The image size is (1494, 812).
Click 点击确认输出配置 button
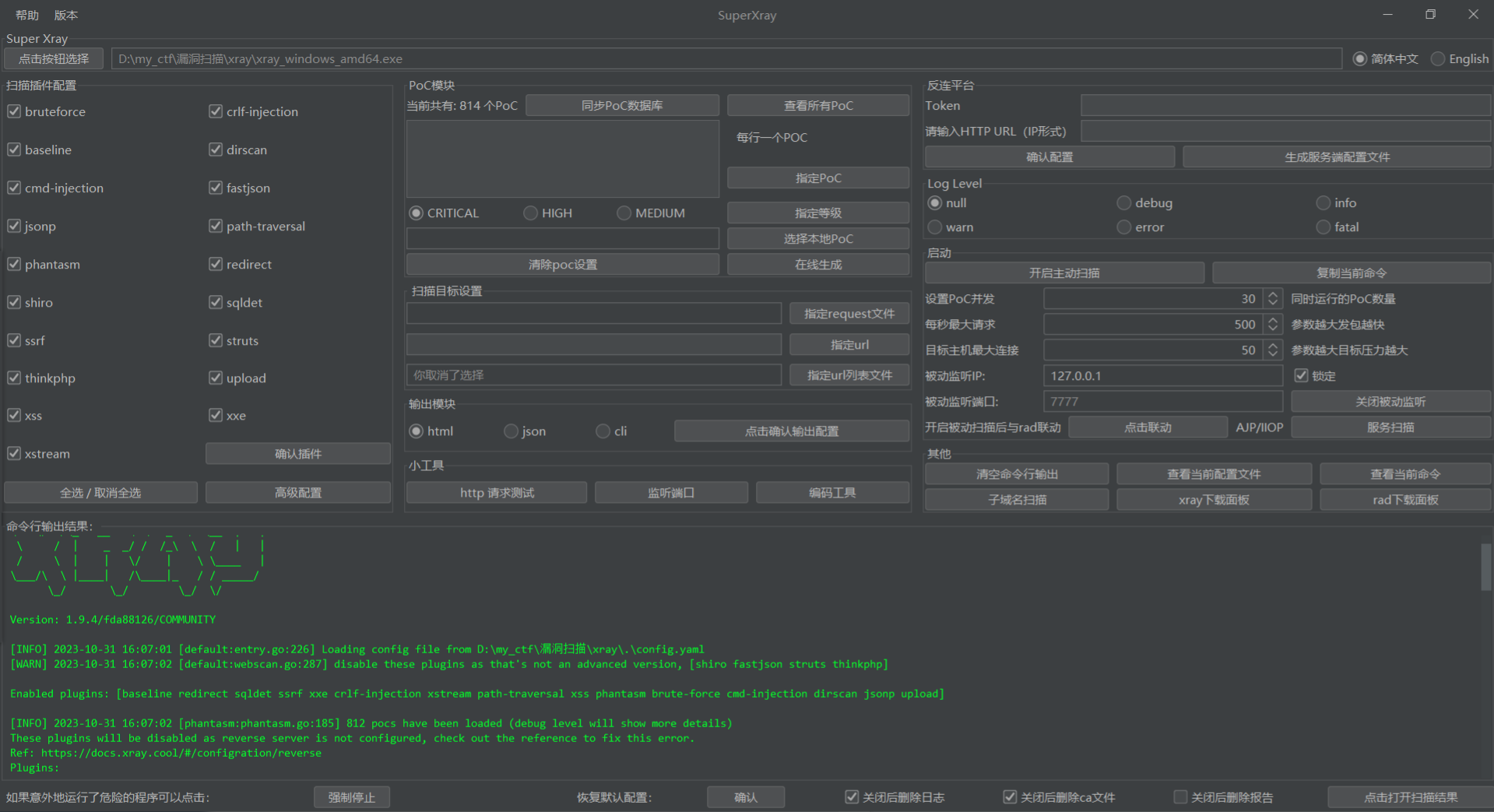click(x=792, y=431)
